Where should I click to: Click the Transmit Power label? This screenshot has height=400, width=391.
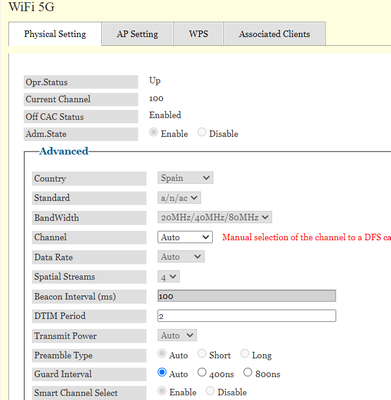[x=89, y=336]
